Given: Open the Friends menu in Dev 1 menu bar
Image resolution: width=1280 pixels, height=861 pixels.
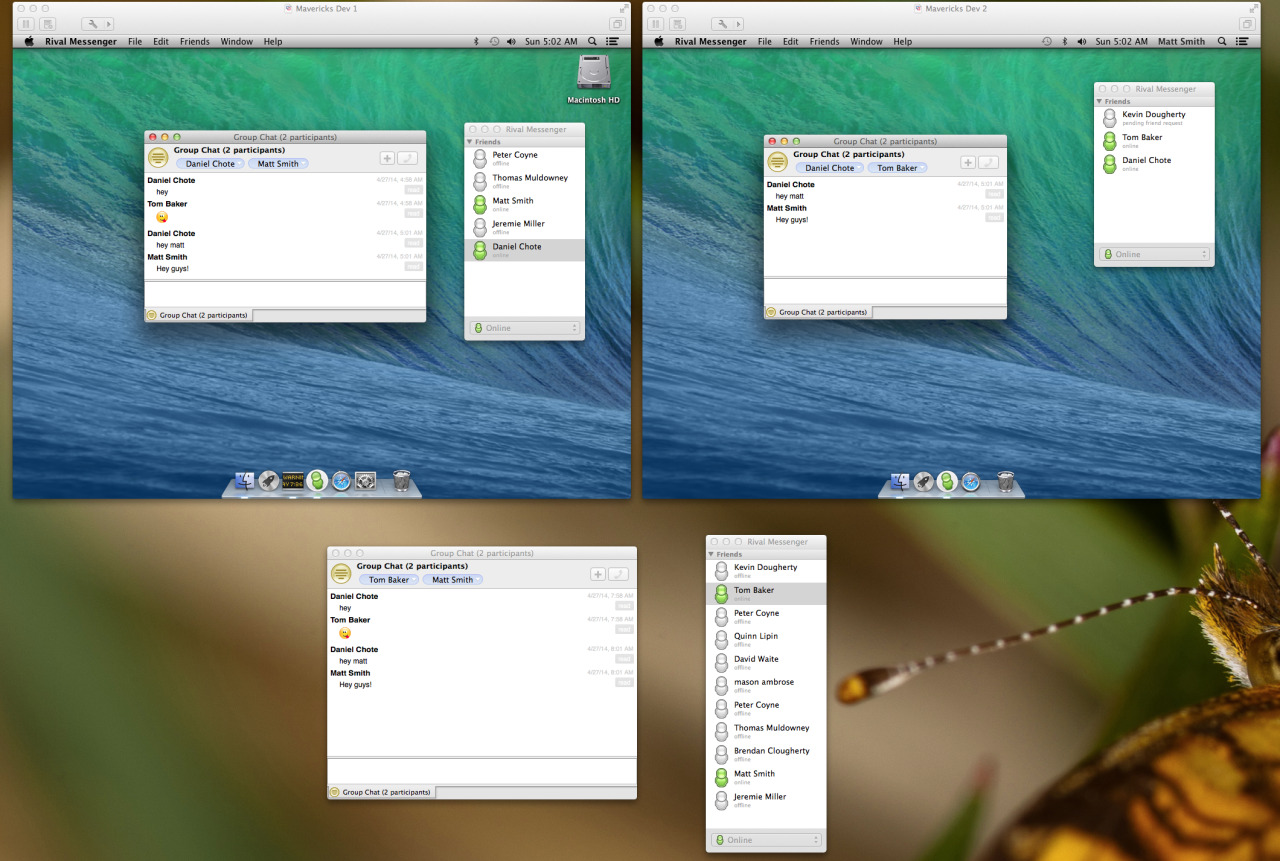Looking at the screenshot, I should pyautogui.click(x=194, y=42).
